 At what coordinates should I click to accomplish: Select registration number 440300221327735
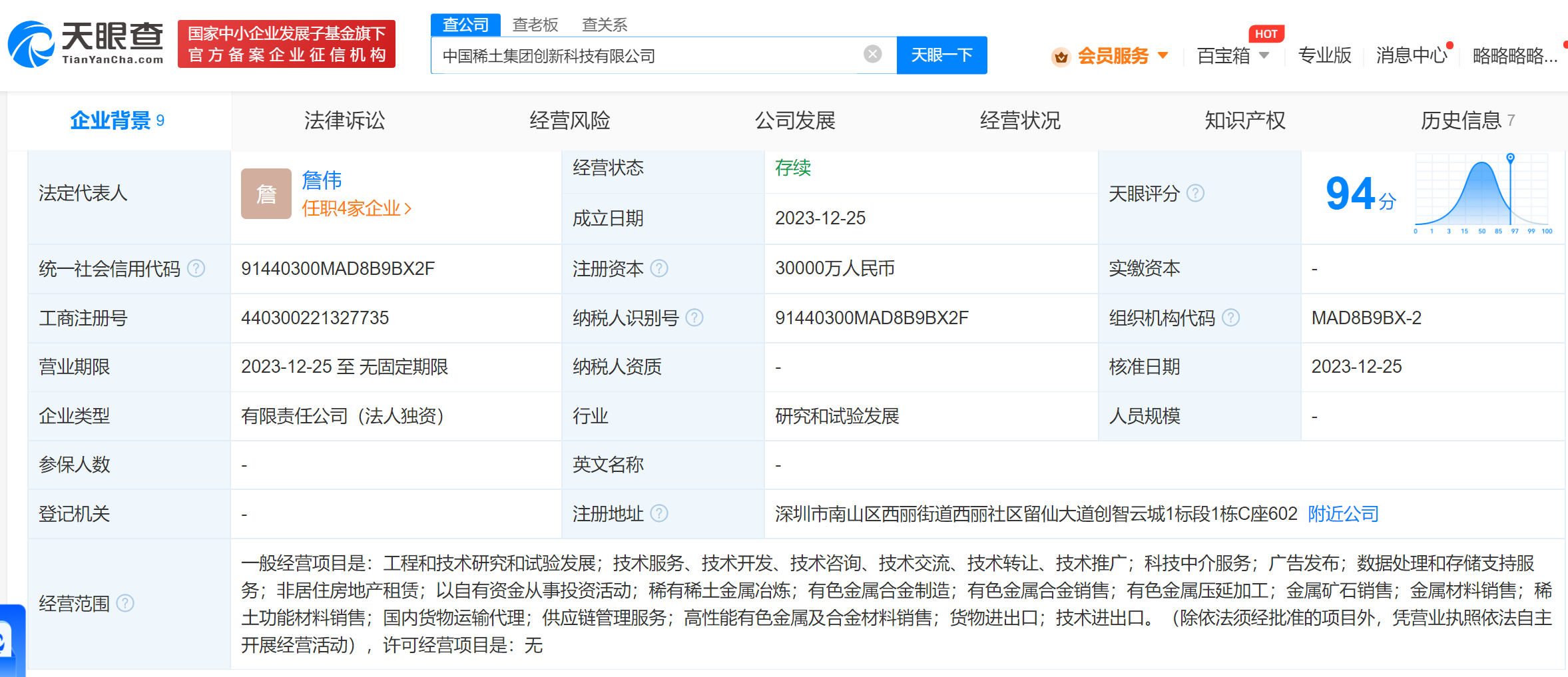point(315,318)
